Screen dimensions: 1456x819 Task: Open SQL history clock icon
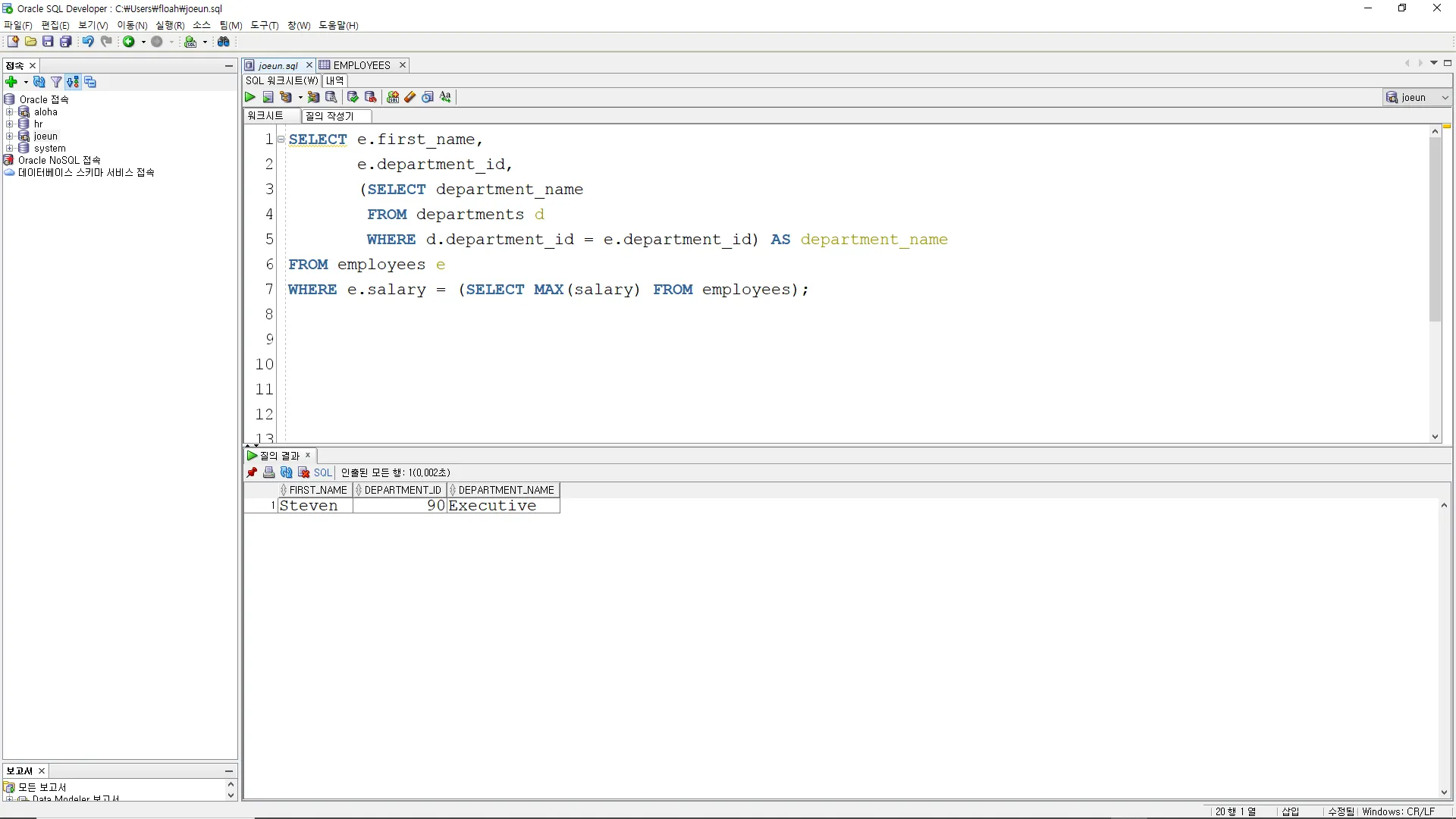click(428, 97)
